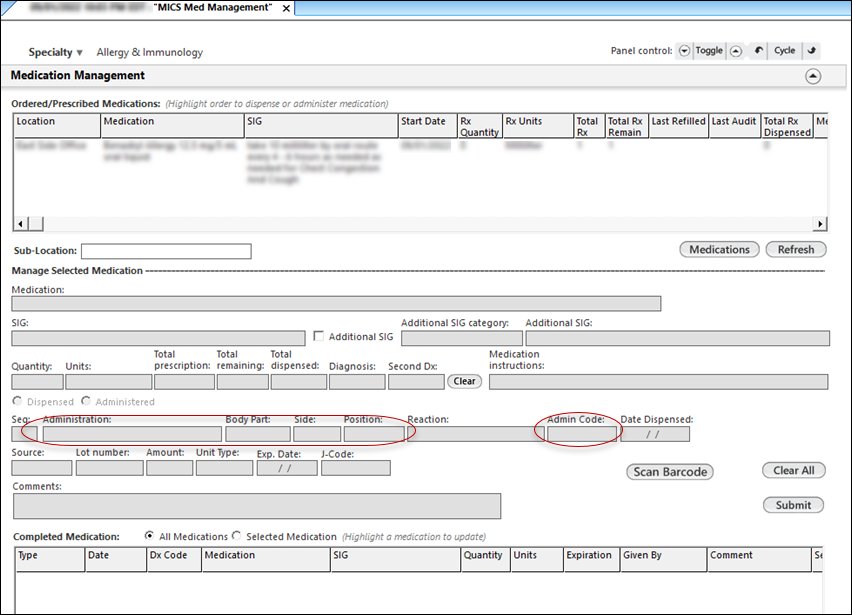Viewport: 852px width, 615px height.
Task: Click the Diagnosis field
Action: [x=357, y=382]
